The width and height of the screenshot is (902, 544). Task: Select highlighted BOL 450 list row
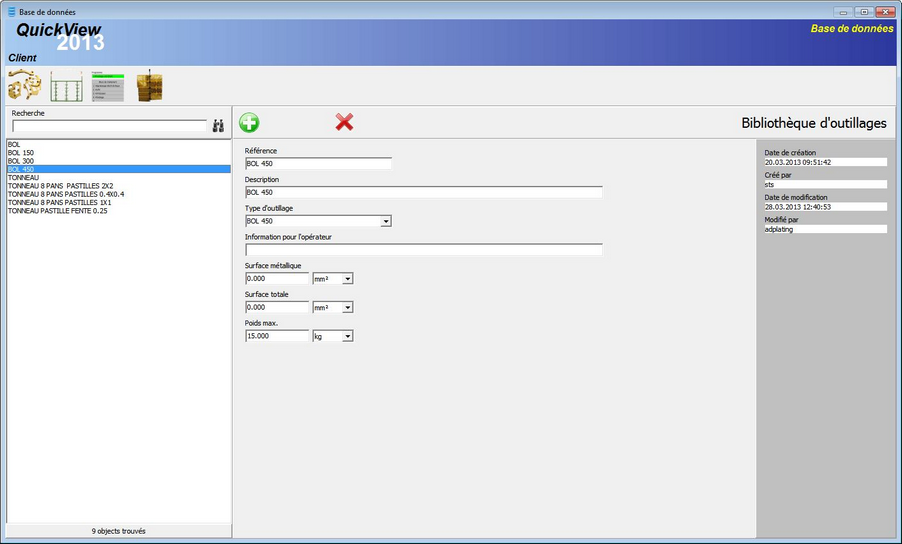click(x=119, y=169)
